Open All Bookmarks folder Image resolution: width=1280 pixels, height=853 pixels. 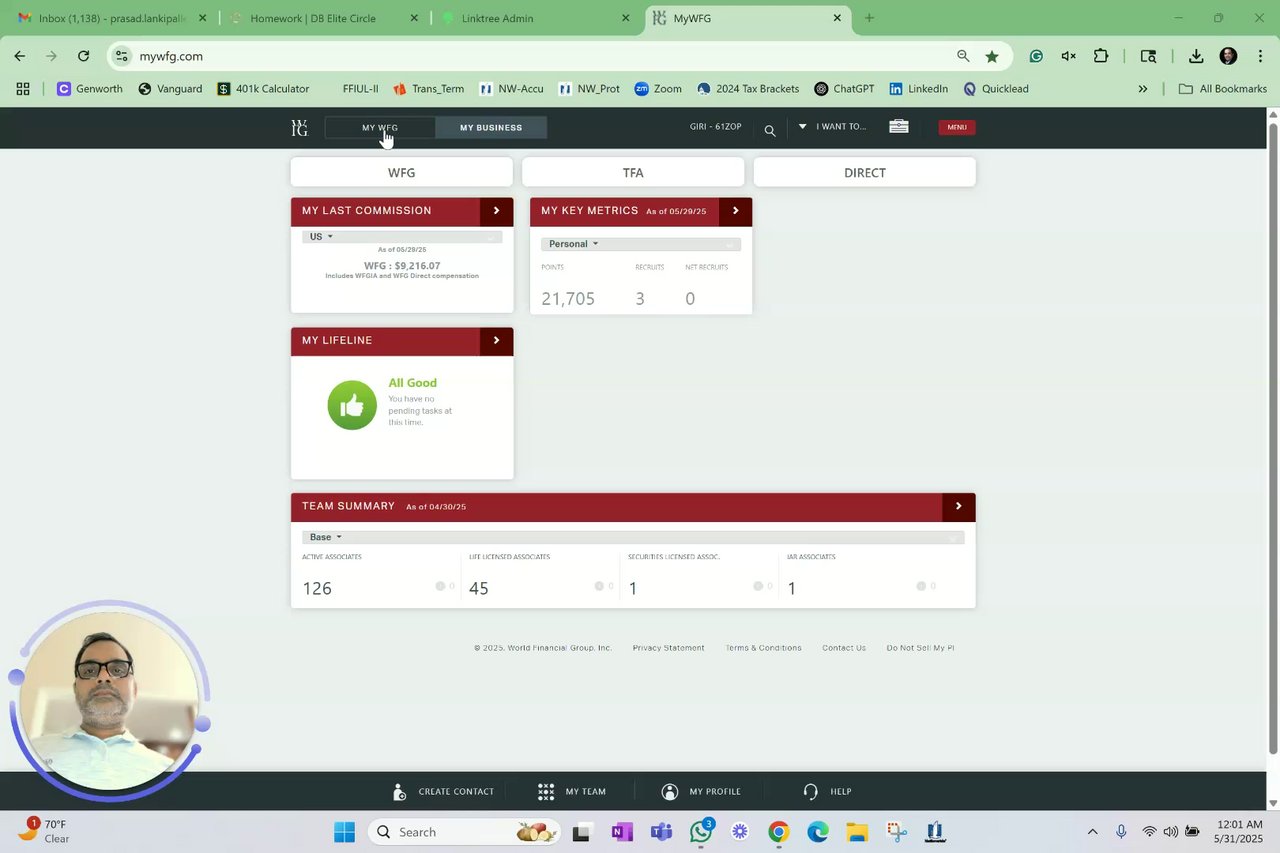[x=1223, y=89]
